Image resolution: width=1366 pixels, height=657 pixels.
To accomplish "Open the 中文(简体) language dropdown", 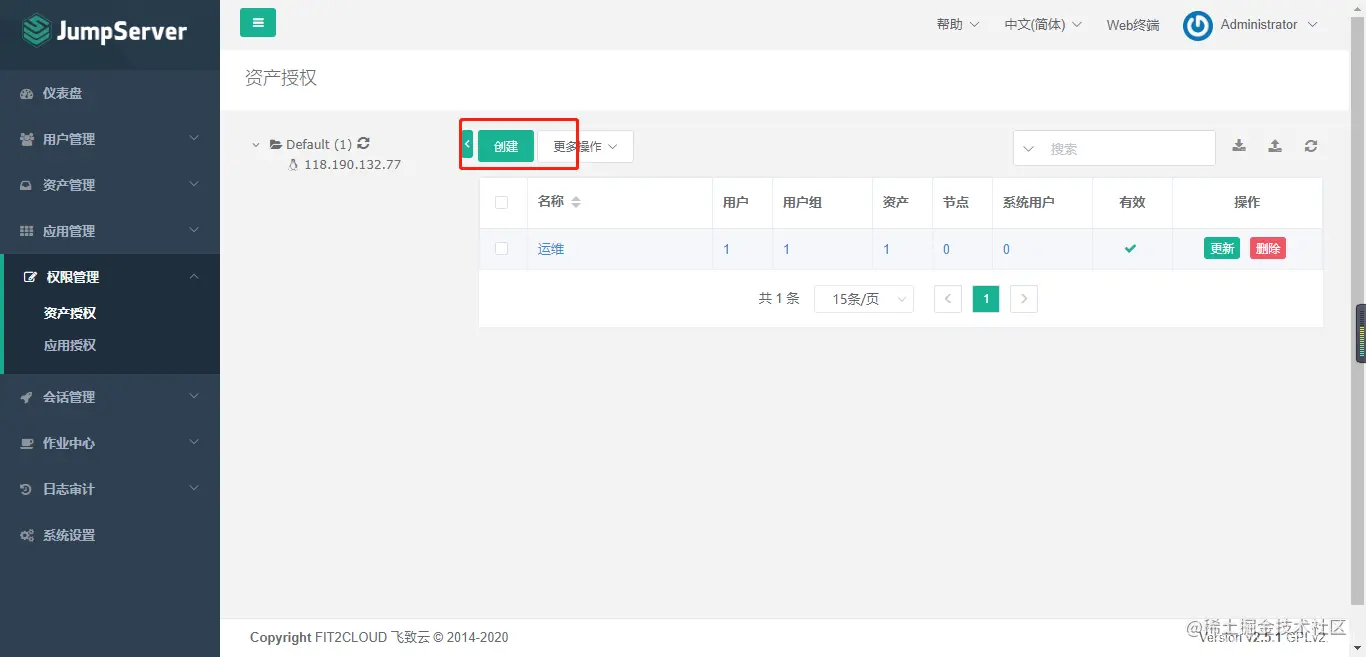I will 1043,25.
